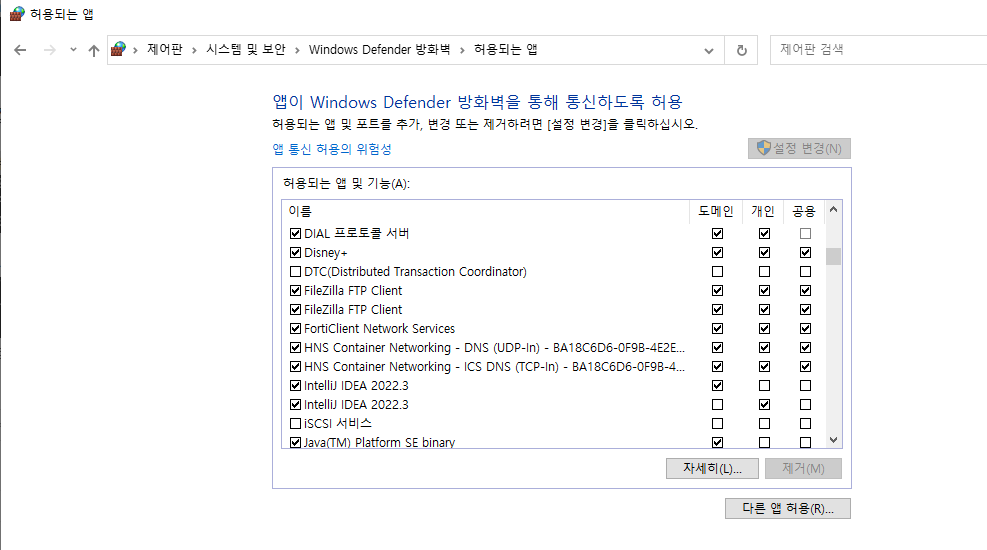Click the 자세히(L)... button
The height and width of the screenshot is (550, 987).
(x=713, y=468)
